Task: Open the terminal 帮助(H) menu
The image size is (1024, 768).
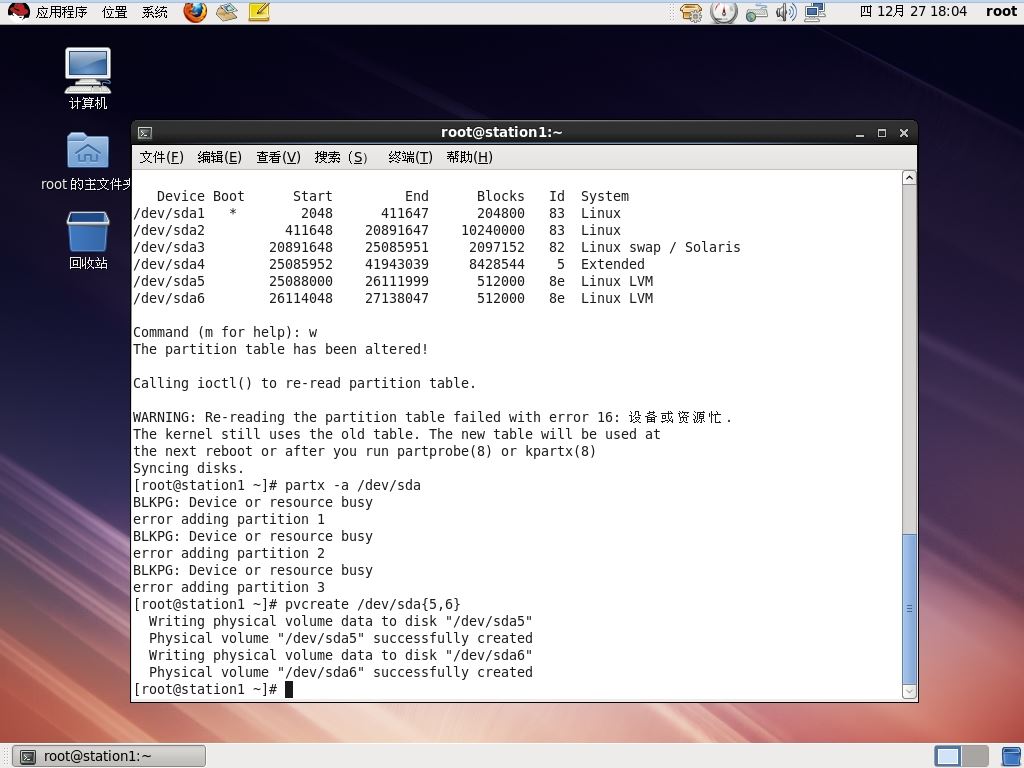Action: click(470, 157)
